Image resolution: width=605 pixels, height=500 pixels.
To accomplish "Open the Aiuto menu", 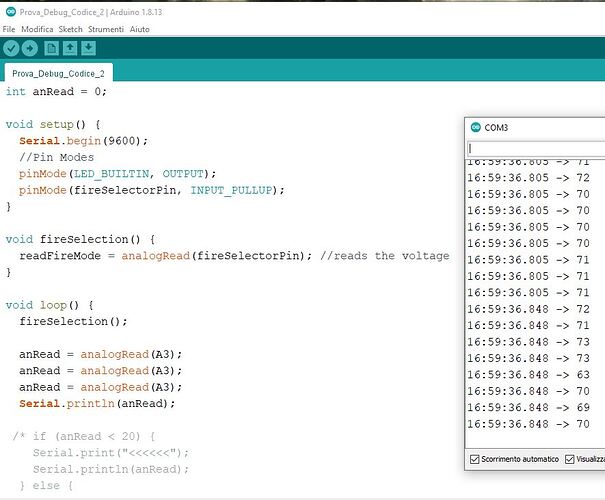I will [140, 29].
